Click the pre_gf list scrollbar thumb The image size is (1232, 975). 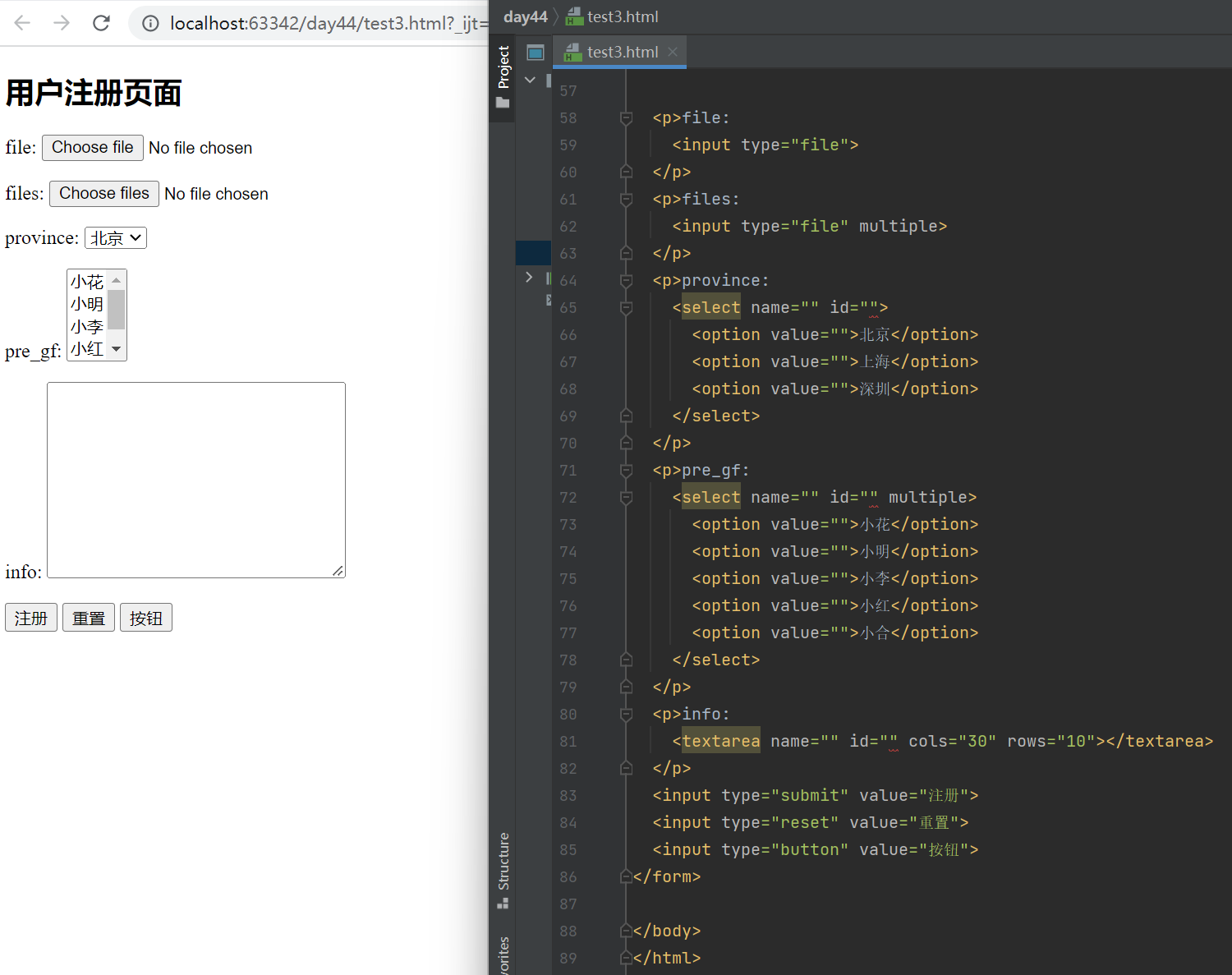coord(117,309)
